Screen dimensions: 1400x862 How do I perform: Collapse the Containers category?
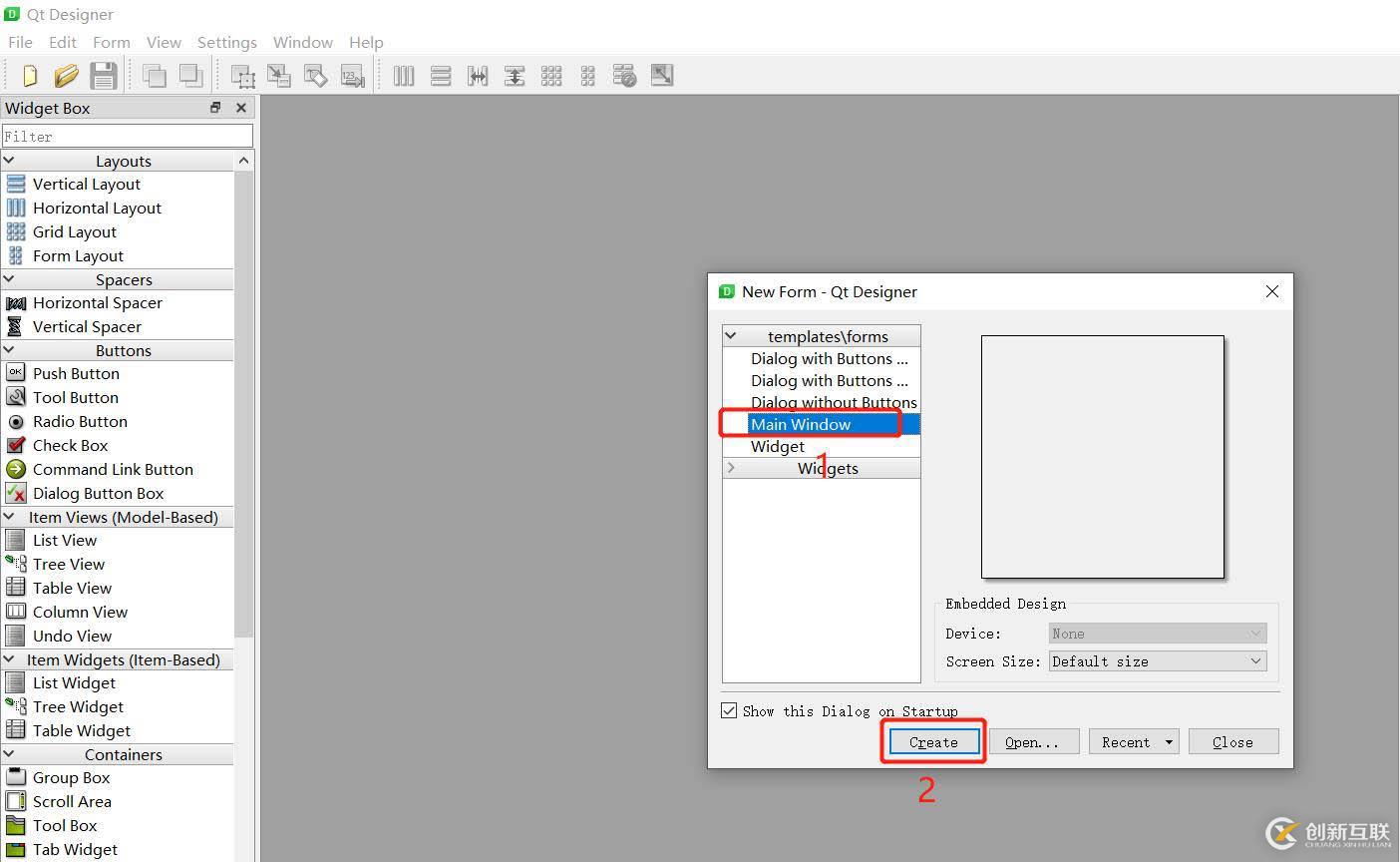9,754
